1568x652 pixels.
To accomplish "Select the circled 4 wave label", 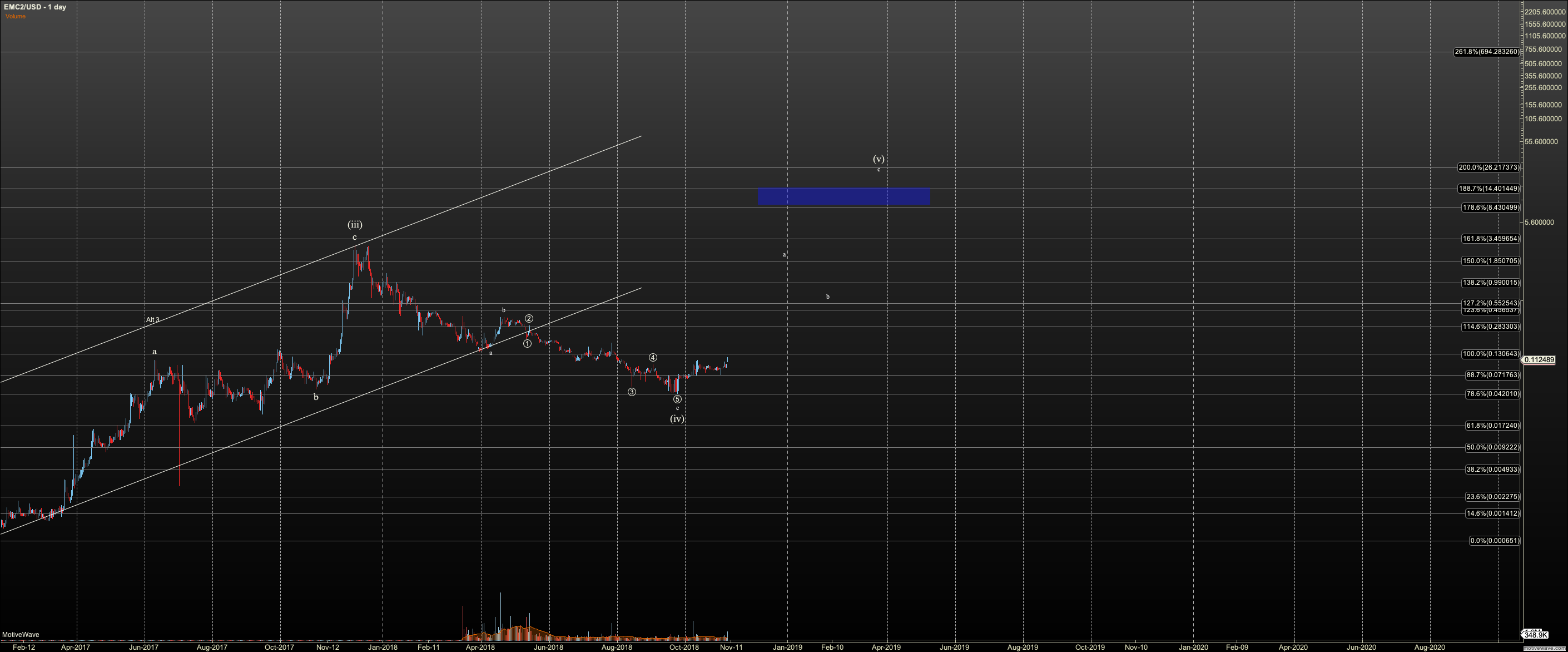I will point(653,358).
